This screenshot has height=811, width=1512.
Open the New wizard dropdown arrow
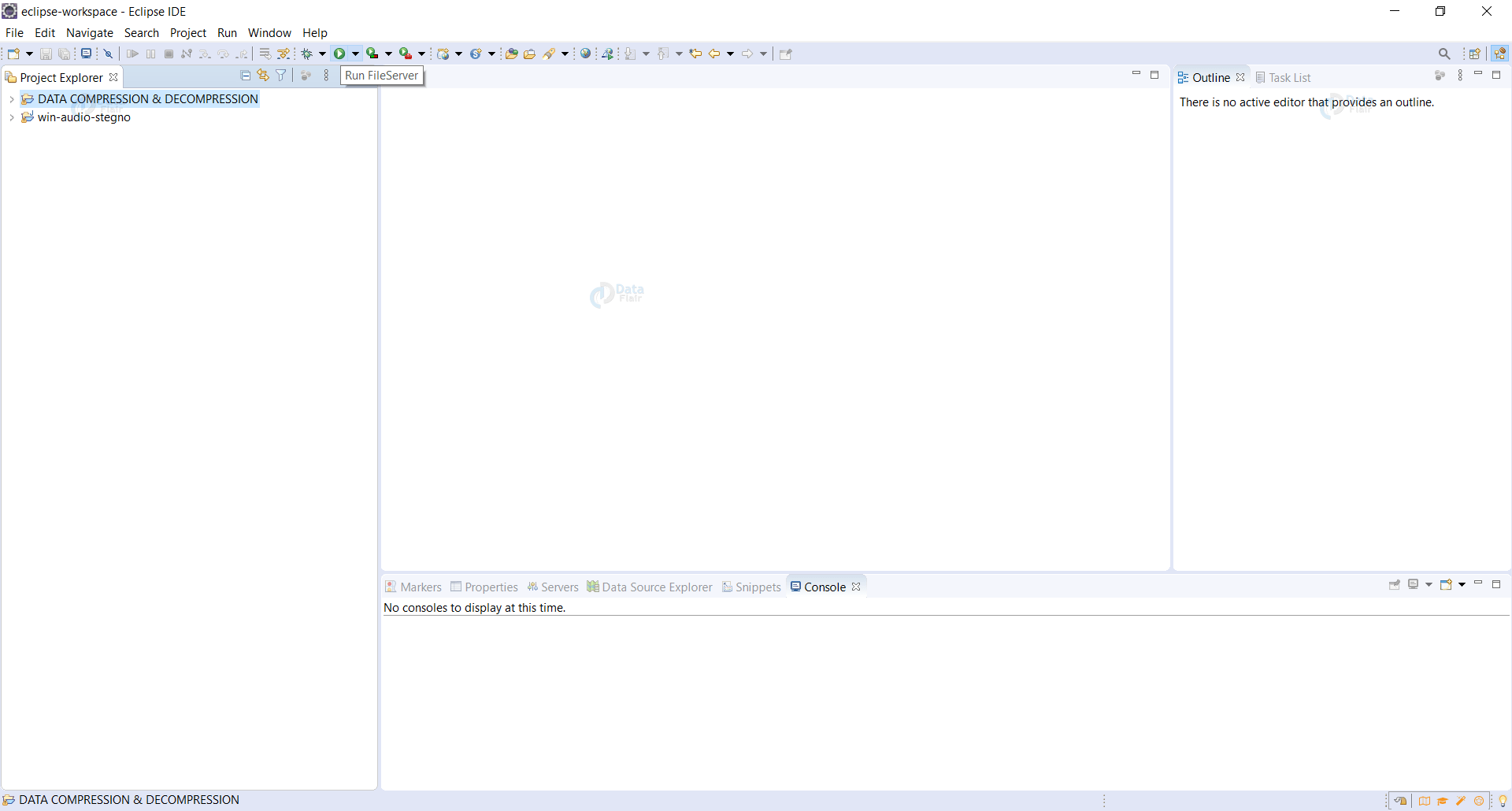pos(29,54)
